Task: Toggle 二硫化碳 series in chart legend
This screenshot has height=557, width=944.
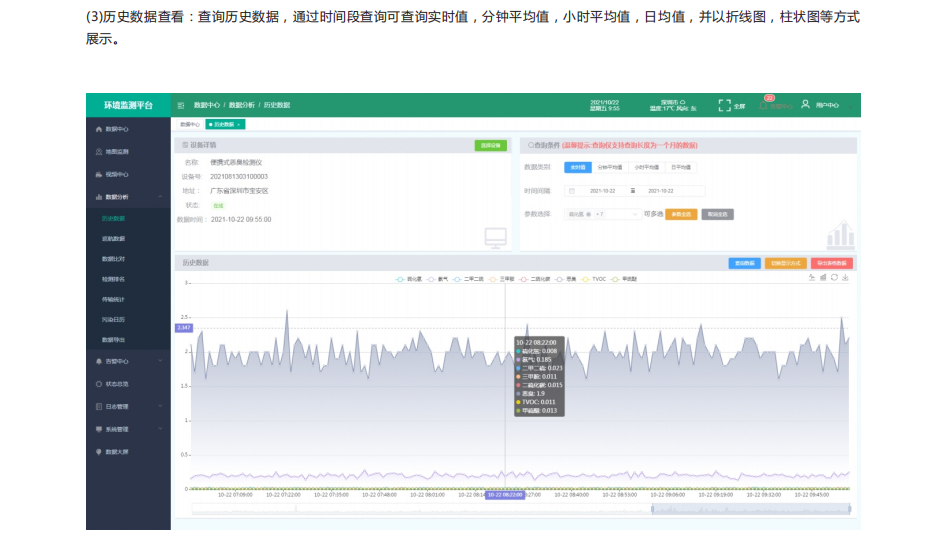Action: pos(535,279)
